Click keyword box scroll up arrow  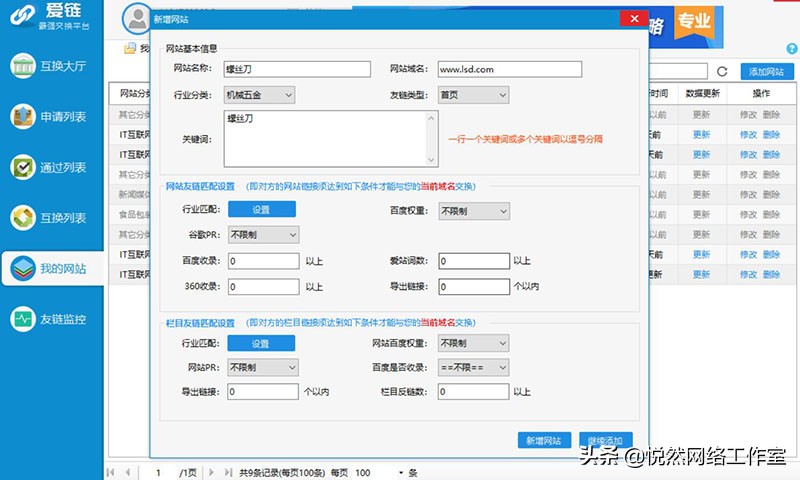coord(431,118)
